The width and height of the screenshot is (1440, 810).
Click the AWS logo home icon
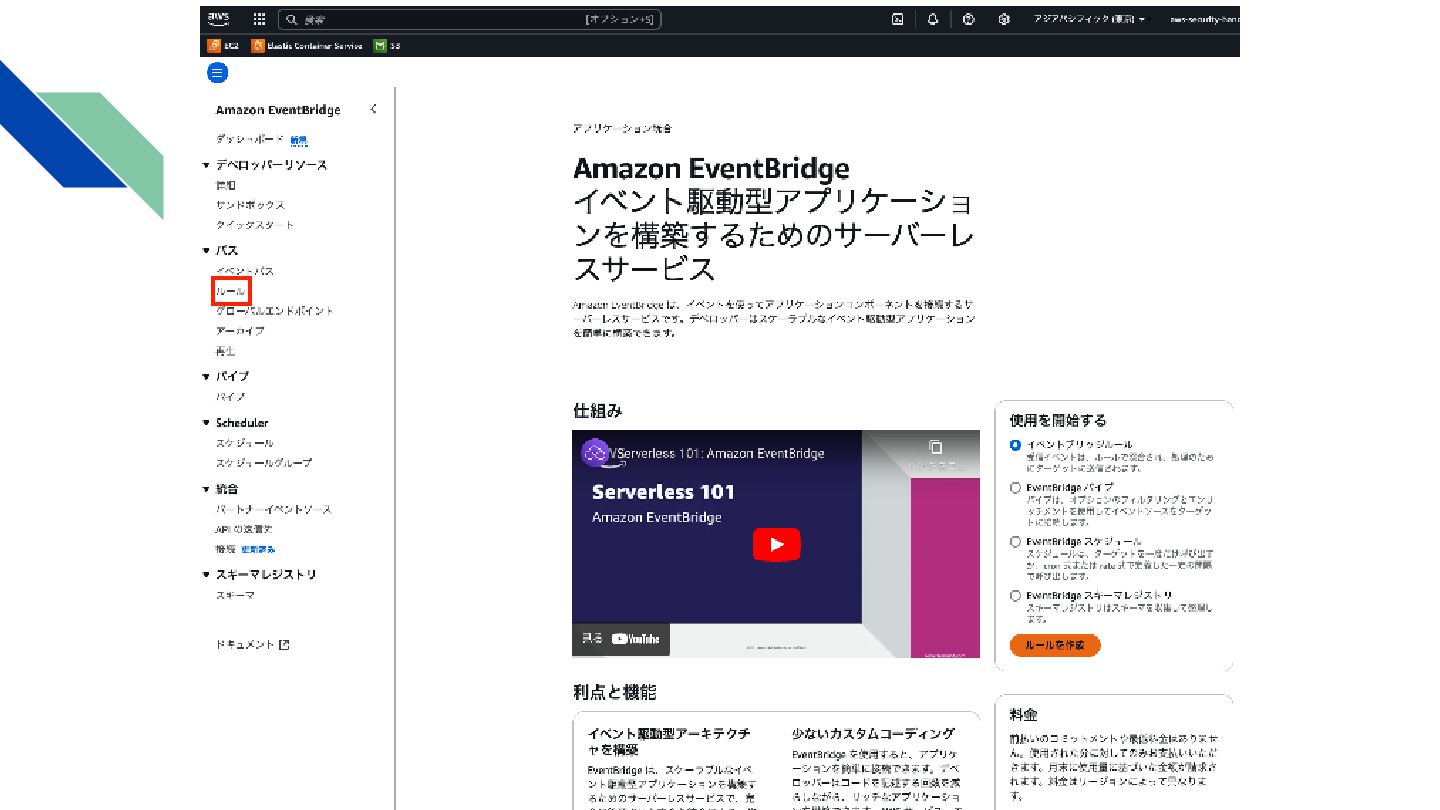218,18
